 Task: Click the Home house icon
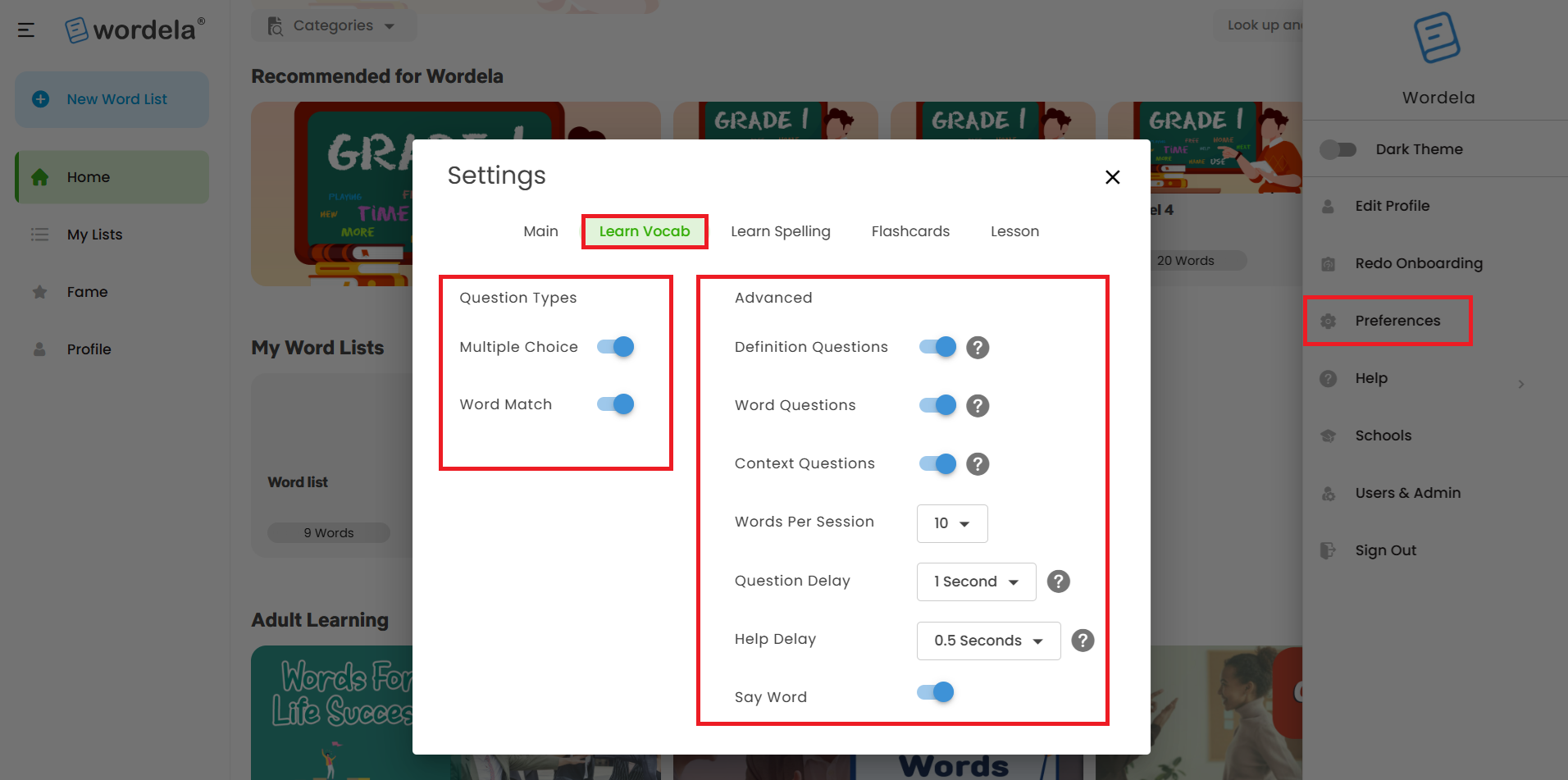pos(39,177)
